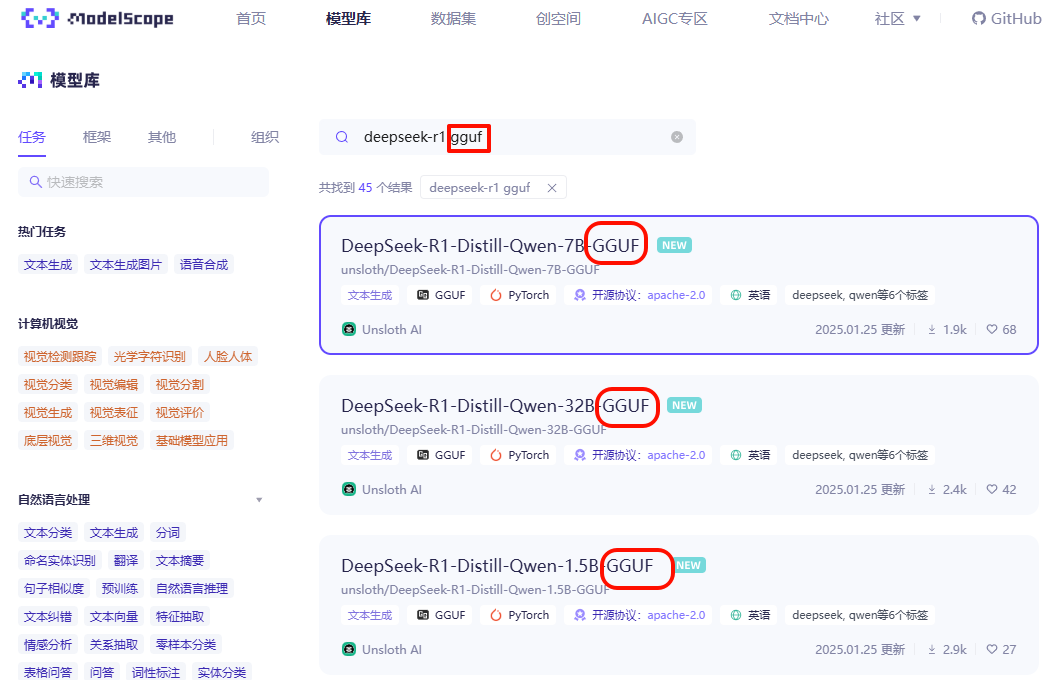Open AIGC专区 in the top navigation
This screenshot has height=680, width=1044.
[x=674, y=19]
